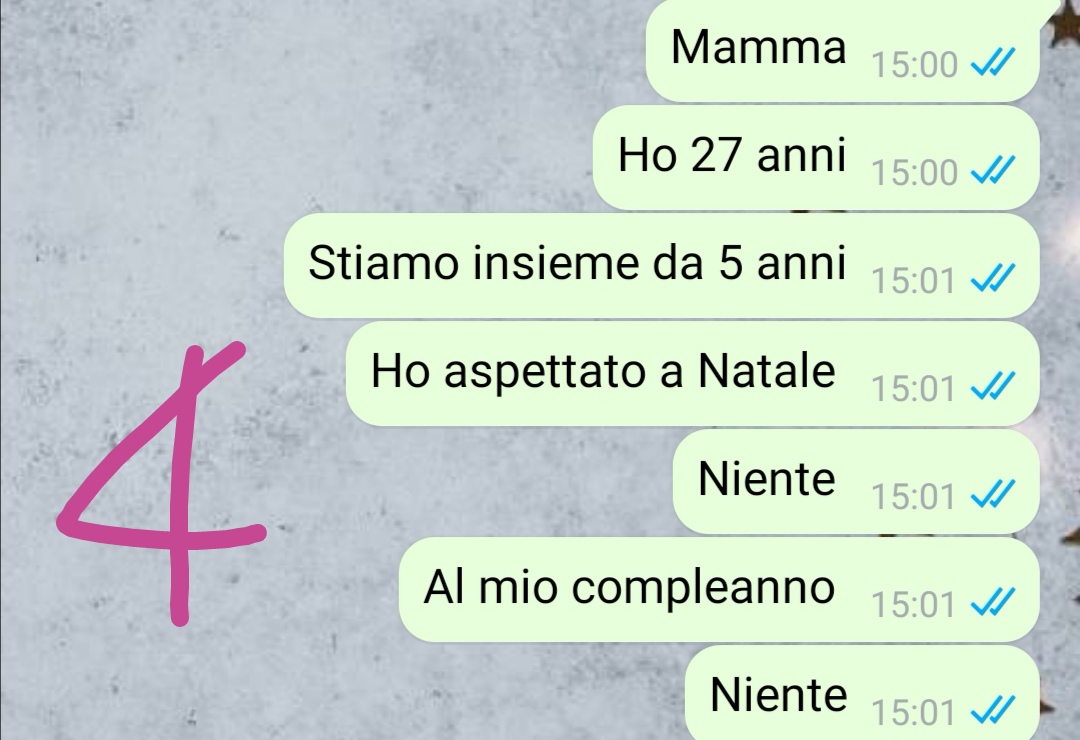Click read ticks on last 'Niente' message
Screen dimensions: 1080x740
pyautogui.click(x=993, y=711)
